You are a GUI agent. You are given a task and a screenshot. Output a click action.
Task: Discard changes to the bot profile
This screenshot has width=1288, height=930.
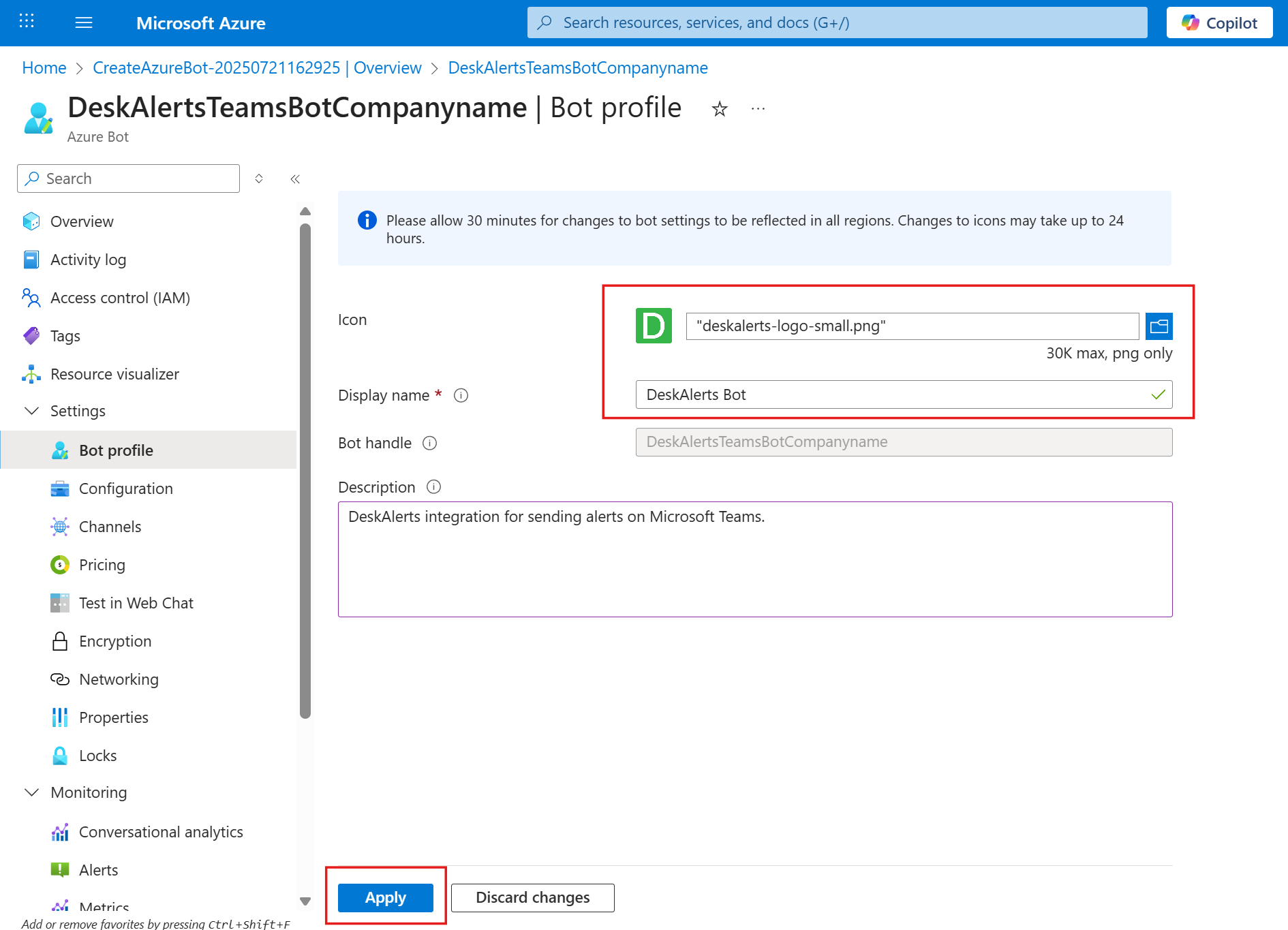tap(532, 897)
